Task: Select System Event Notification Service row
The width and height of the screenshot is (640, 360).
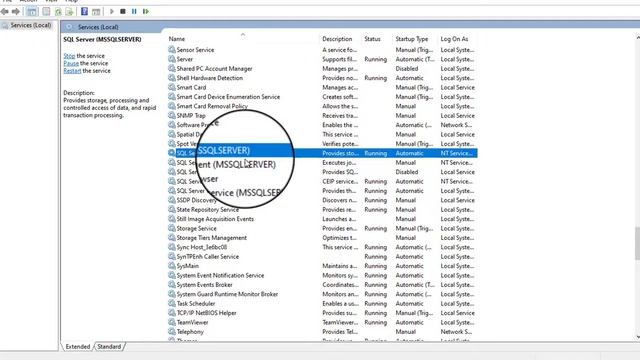Action: (x=322, y=275)
